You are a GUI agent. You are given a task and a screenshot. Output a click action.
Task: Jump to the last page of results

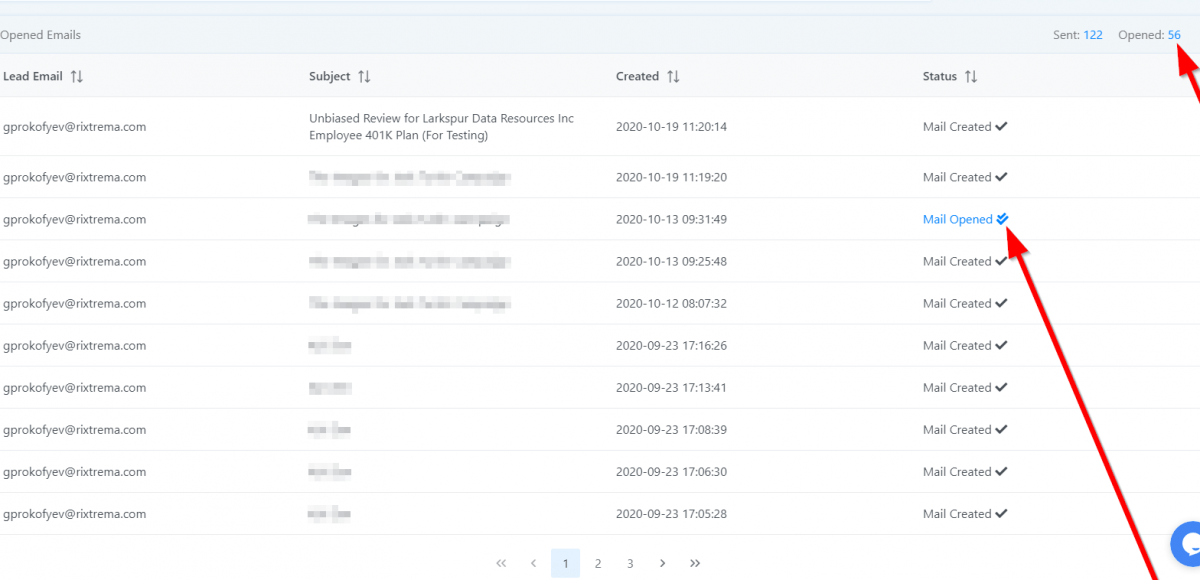tap(695, 564)
